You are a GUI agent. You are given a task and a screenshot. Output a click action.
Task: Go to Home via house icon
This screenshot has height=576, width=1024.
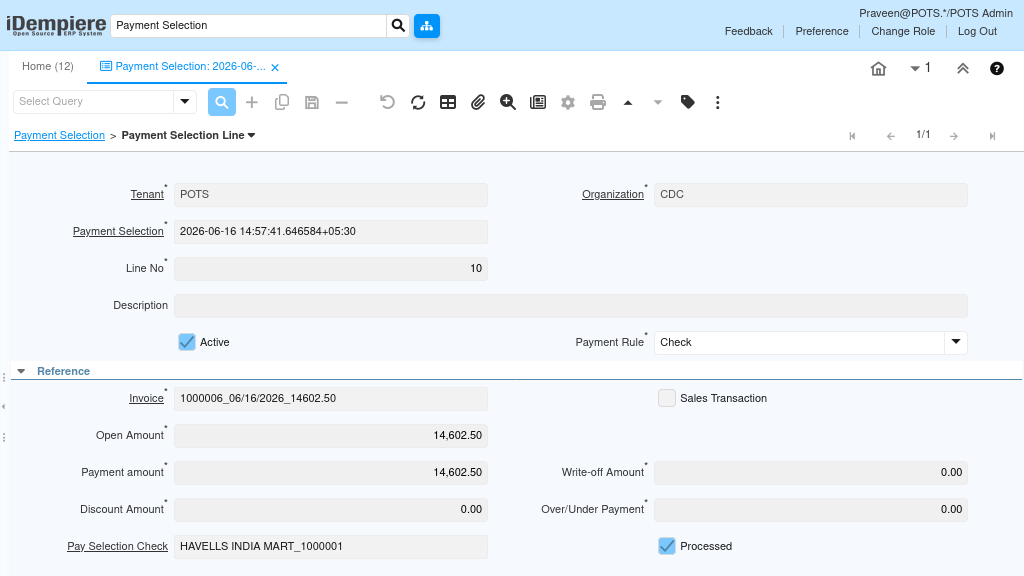(x=878, y=69)
